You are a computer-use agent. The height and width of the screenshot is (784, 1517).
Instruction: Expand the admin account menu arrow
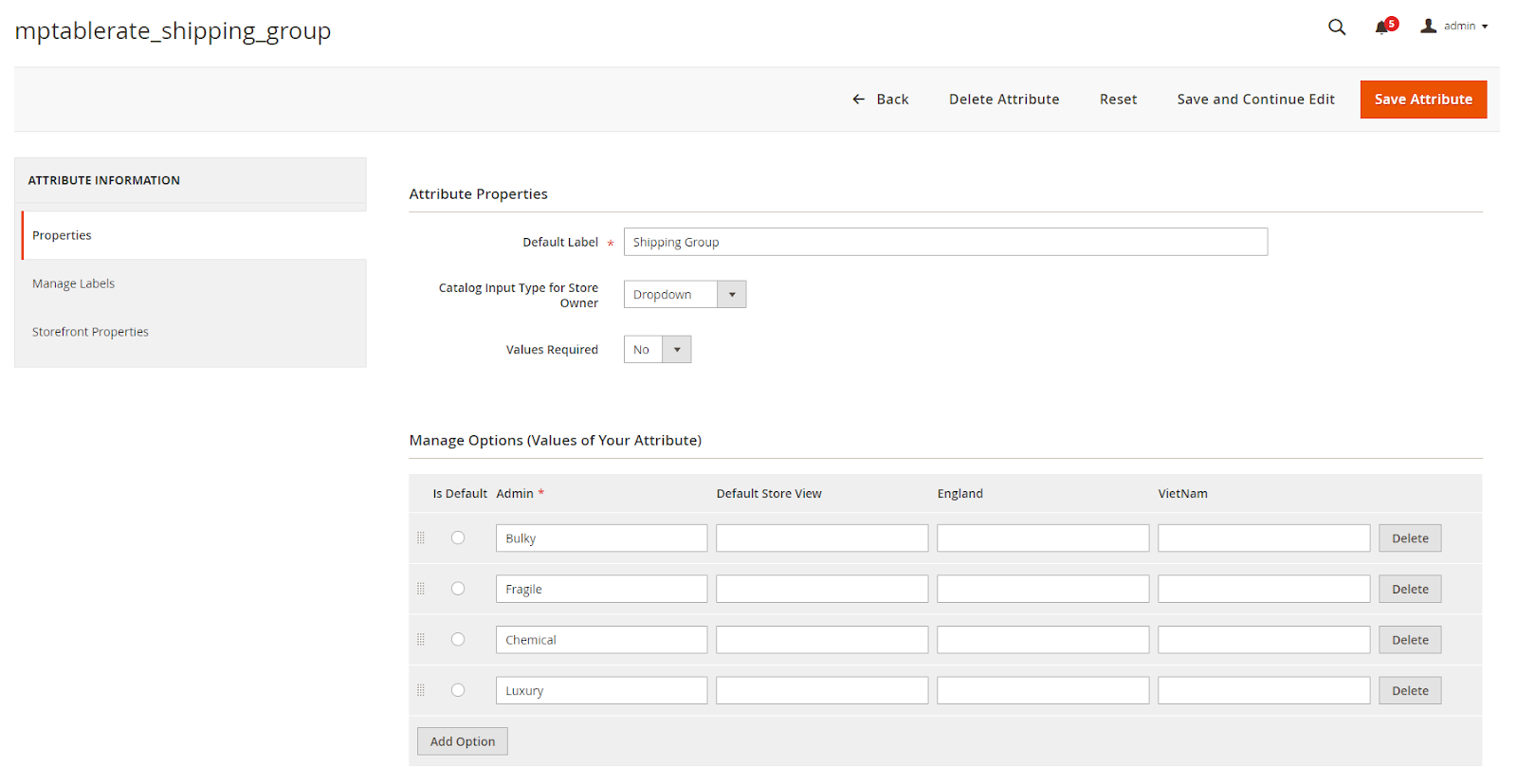point(1485,27)
